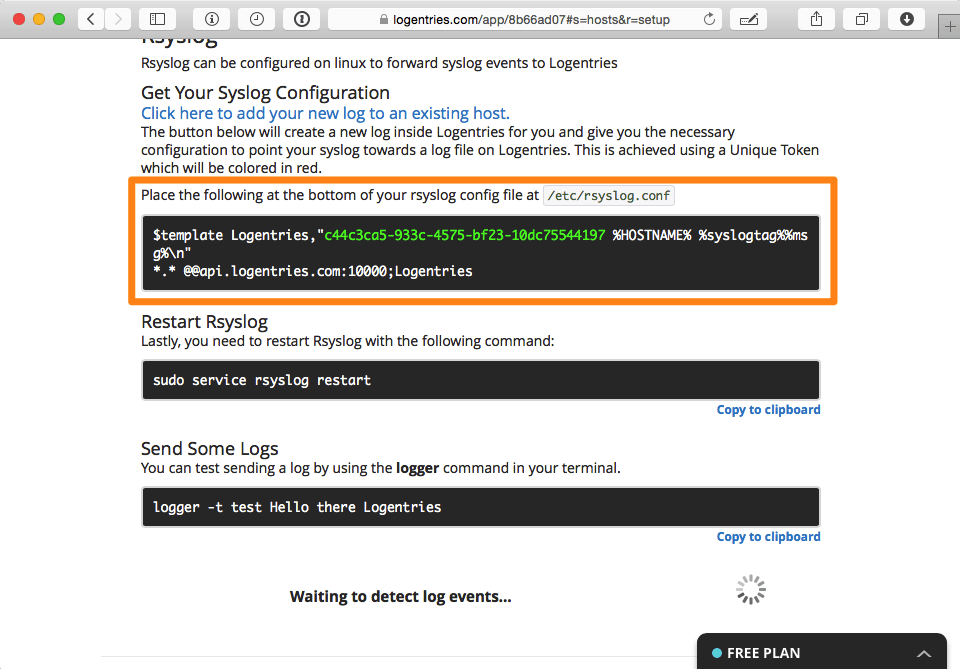Click the 'Restart Rsyslog' heading

click(x=204, y=322)
